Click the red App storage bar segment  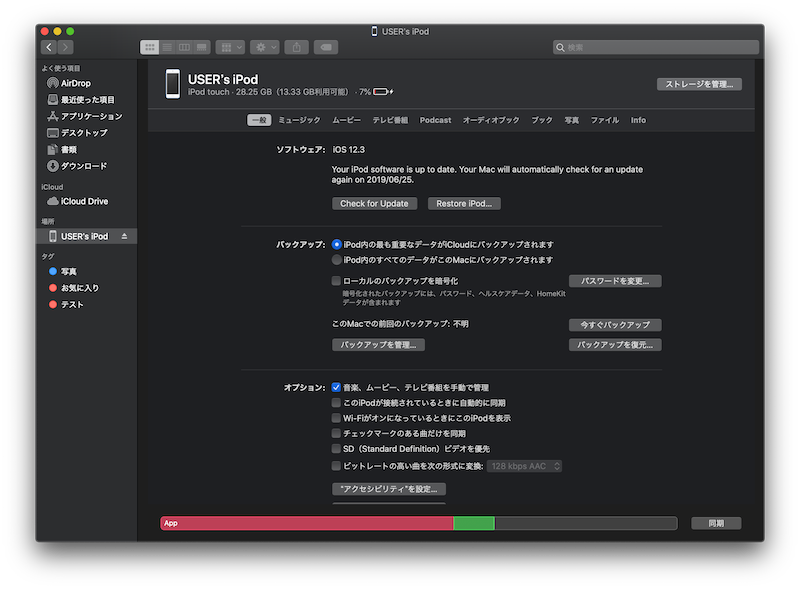307,523
